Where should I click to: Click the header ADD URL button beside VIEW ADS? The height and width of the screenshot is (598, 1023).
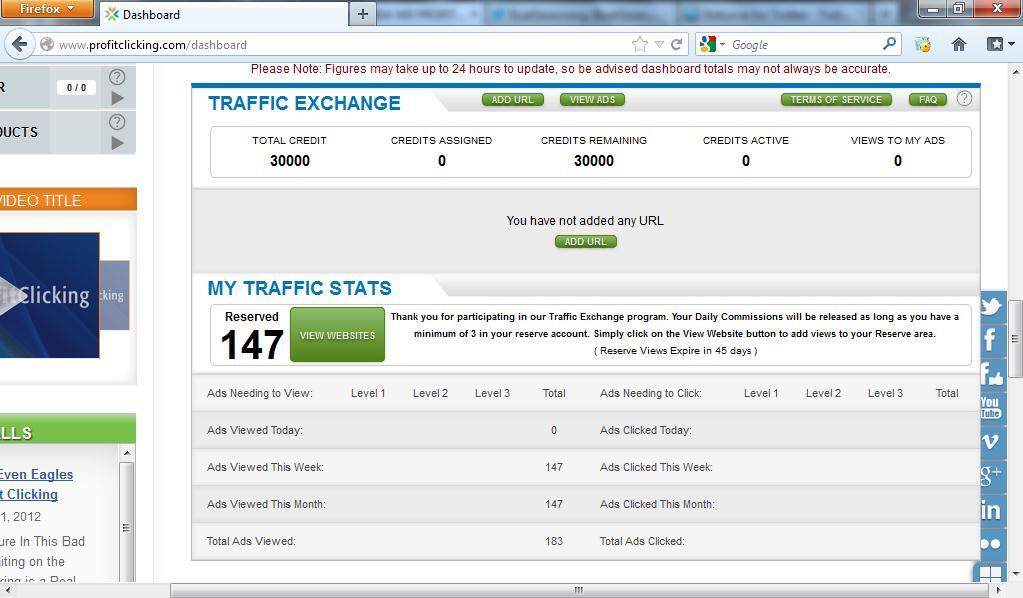pyautogui.click(x=513, y=100)
